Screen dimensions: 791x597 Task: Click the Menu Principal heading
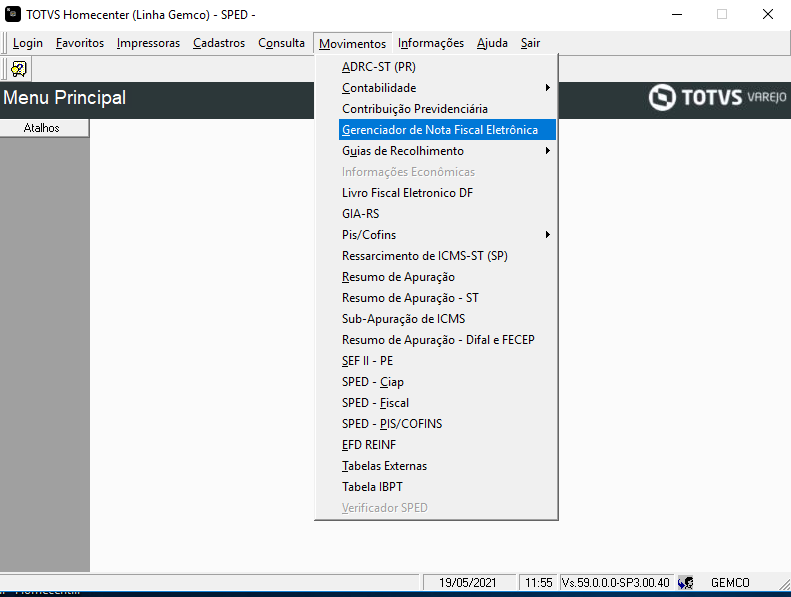65,97
